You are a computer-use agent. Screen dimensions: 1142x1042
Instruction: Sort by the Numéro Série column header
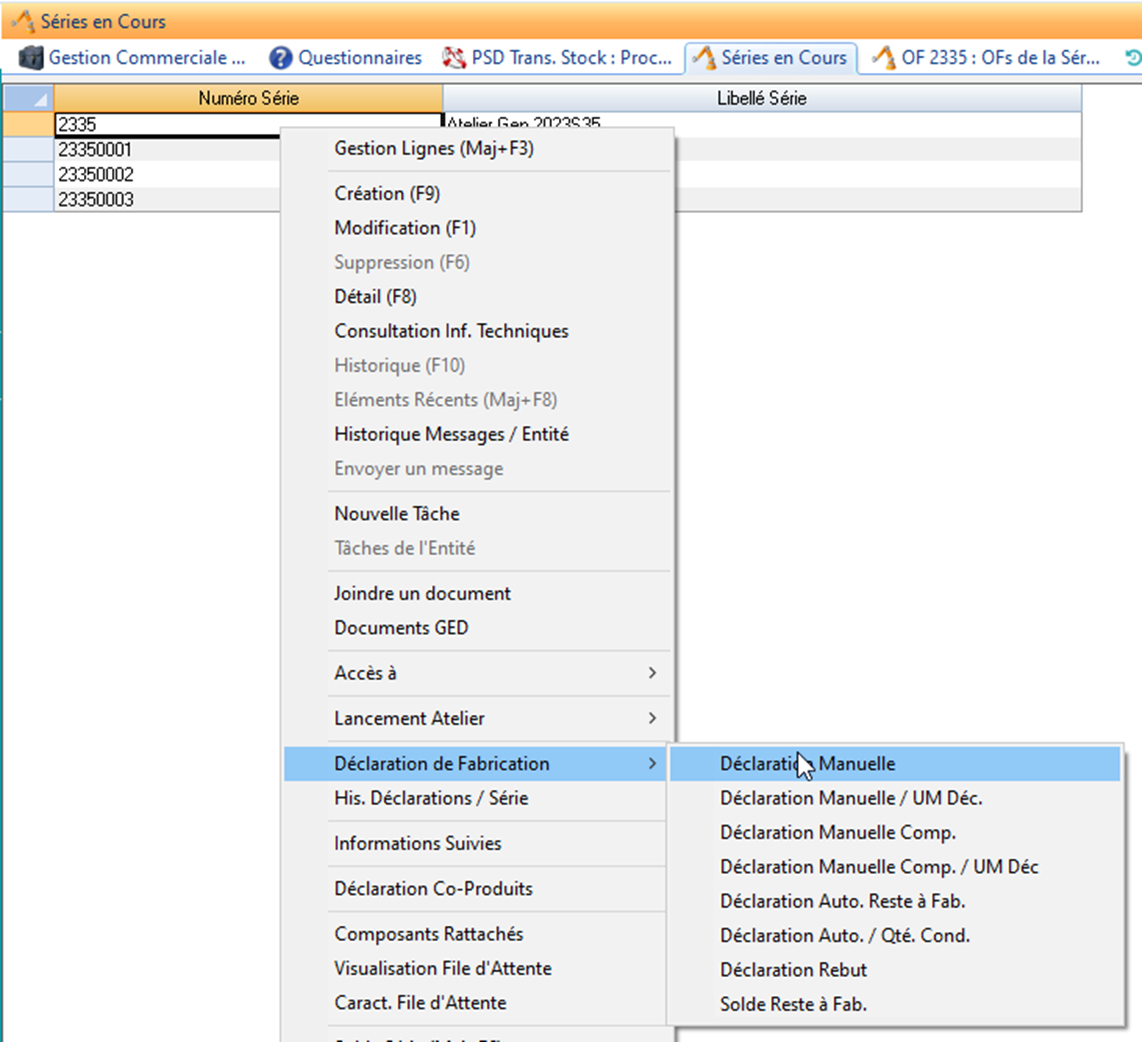pyautogui.click(x=248, y=98)
